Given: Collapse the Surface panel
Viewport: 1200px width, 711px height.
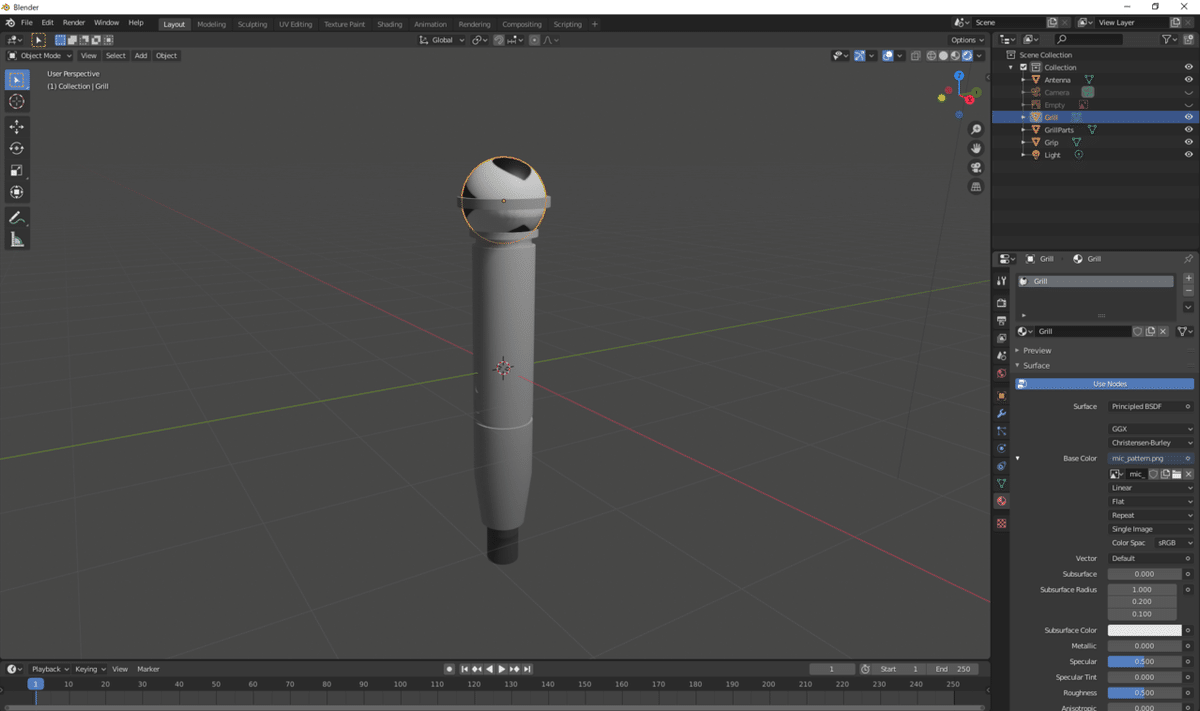Looking at the screenshot, I should pyautogui.click(x=1036, y=366).
